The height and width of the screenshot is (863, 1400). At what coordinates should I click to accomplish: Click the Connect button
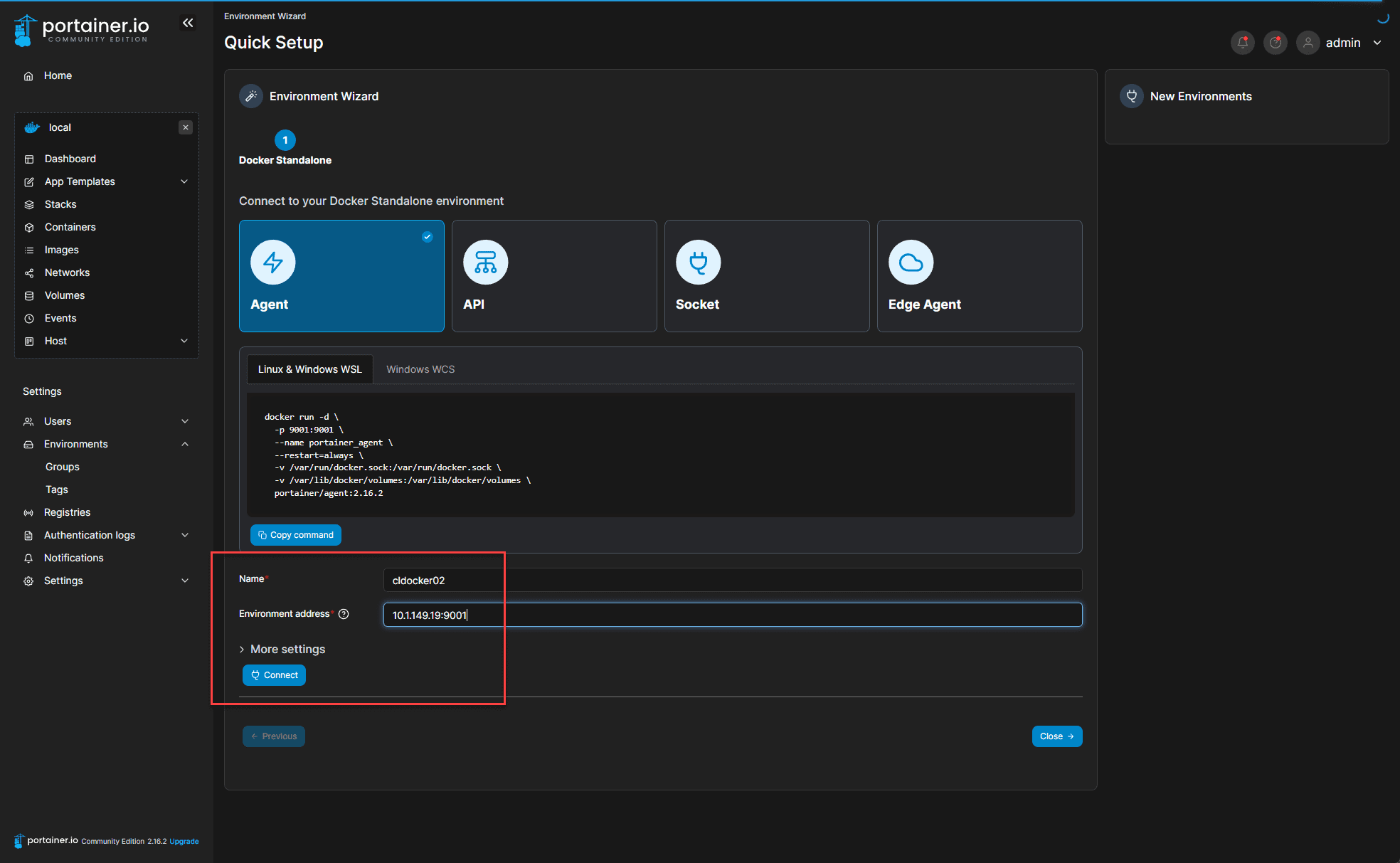click(274, 675)
